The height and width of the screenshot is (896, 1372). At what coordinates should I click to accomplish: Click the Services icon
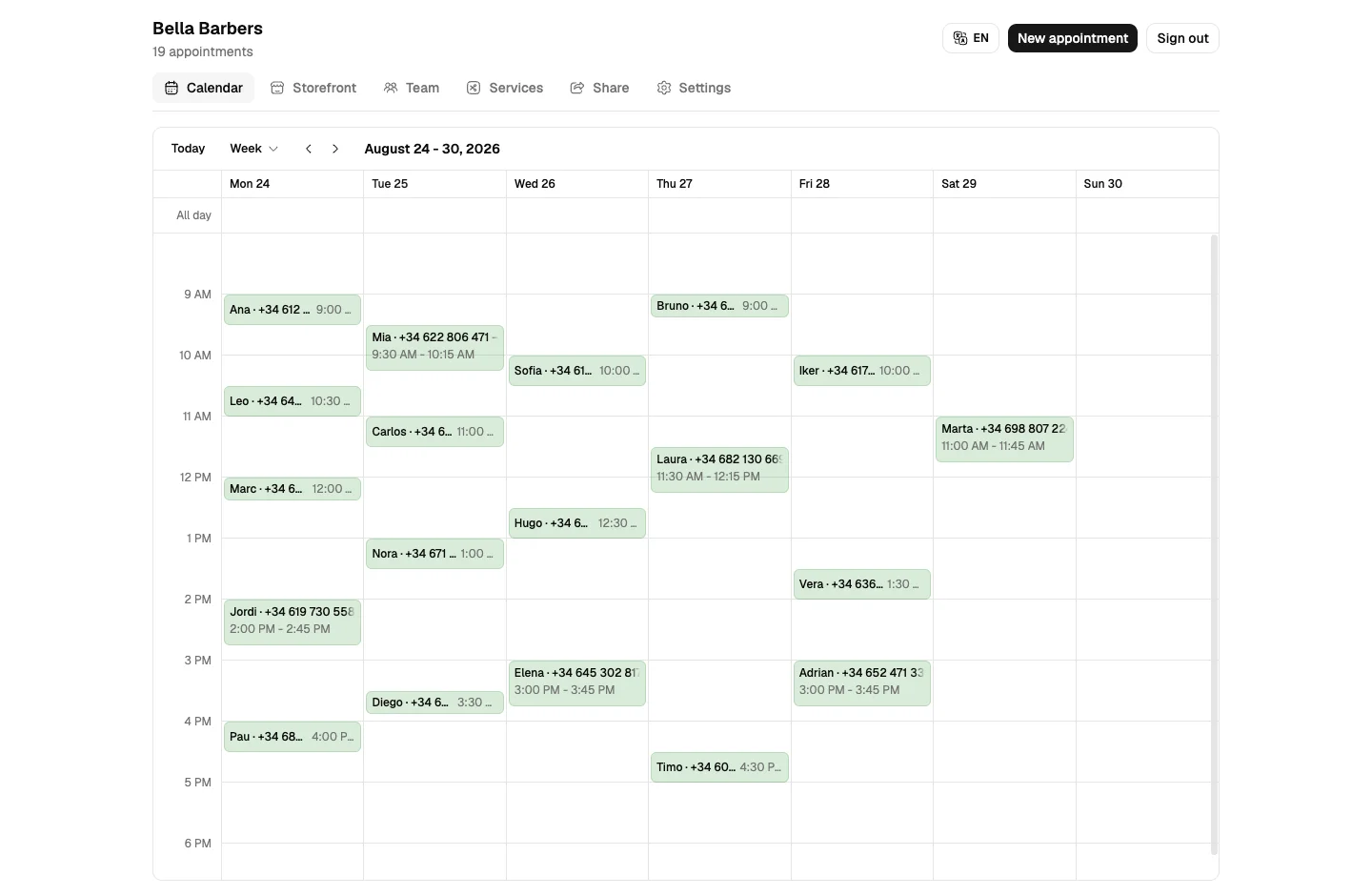coord(474,88)
